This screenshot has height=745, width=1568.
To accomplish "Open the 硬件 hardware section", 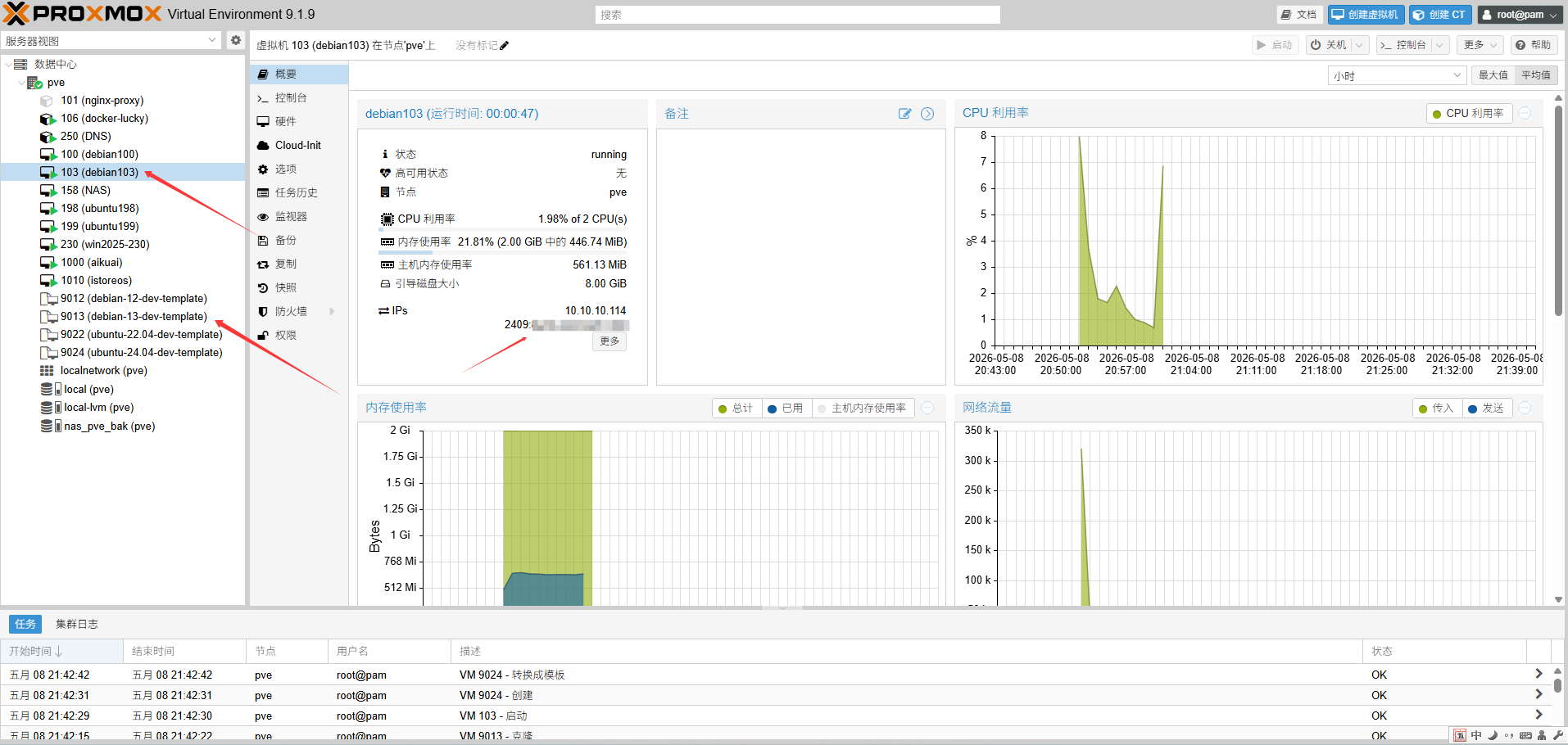I will point(299,121).
